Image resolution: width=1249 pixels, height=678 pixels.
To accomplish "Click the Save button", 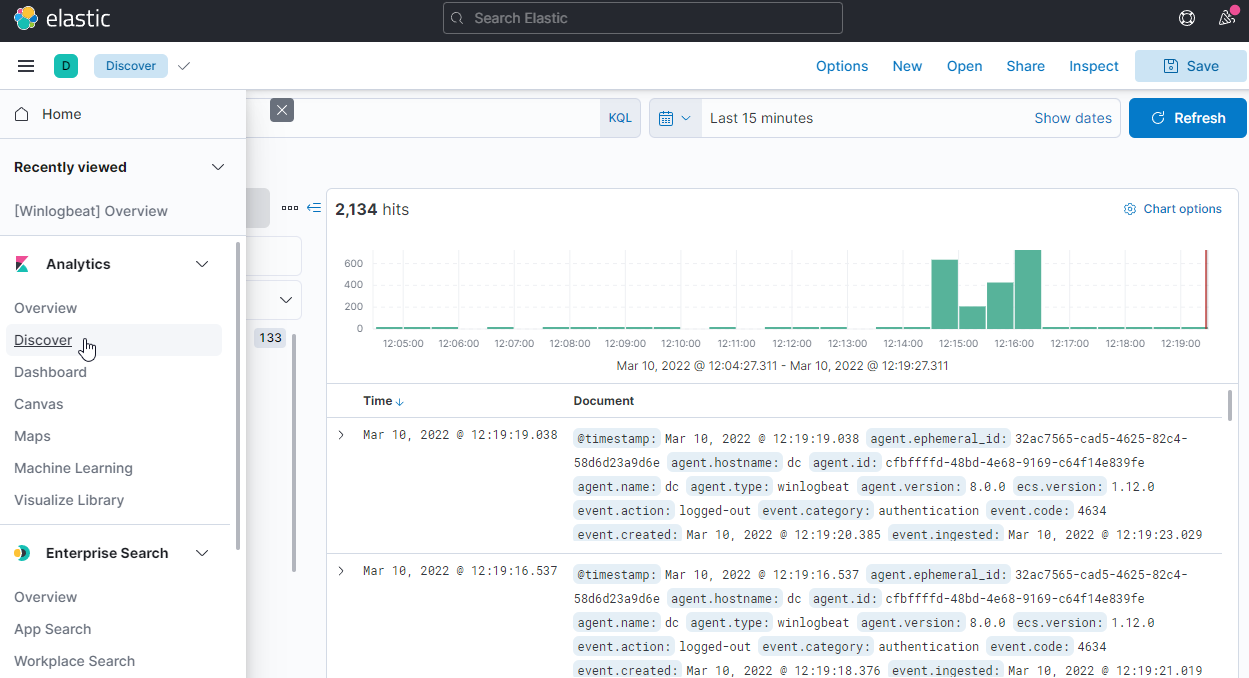I will pyautogui.click(x=1190, y=66).
